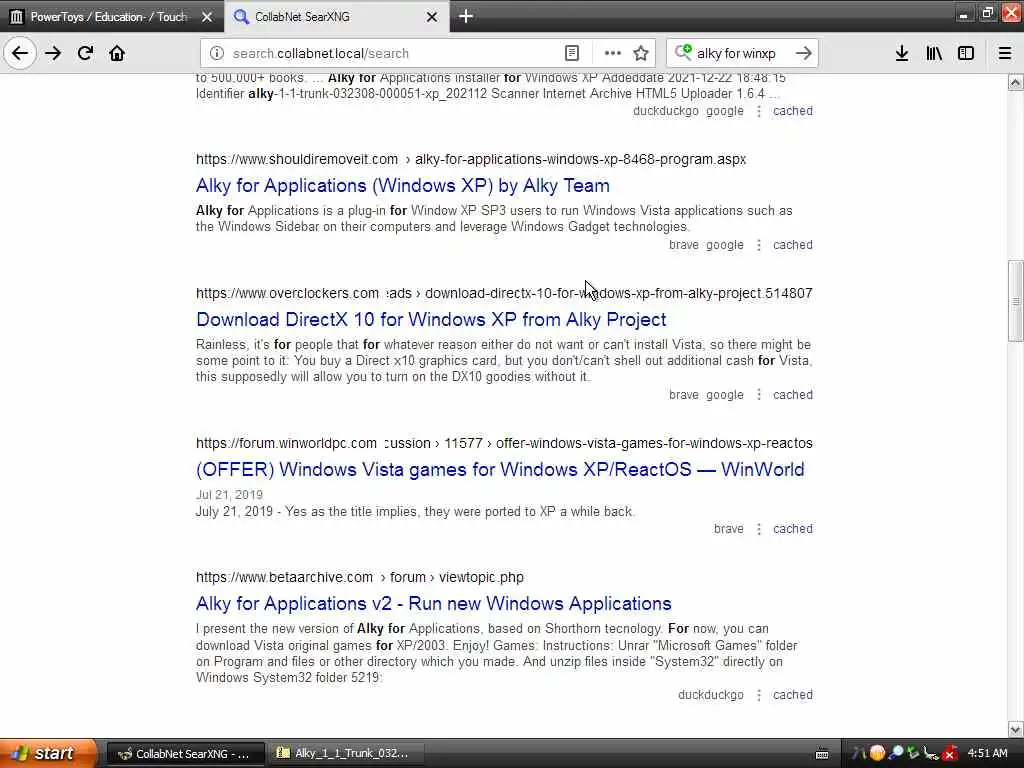This screenshot has height=768, width=1024.
Task: Open the browser home page
Action: (x=117, y=54)
